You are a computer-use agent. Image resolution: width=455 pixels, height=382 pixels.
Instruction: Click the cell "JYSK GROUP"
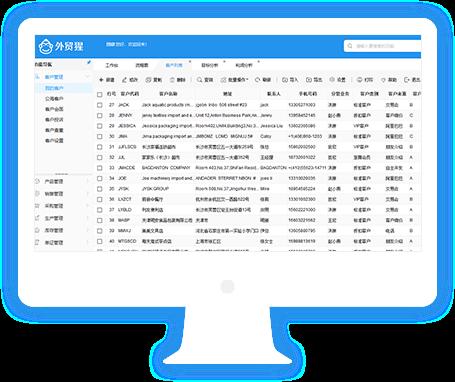(155, 189)
